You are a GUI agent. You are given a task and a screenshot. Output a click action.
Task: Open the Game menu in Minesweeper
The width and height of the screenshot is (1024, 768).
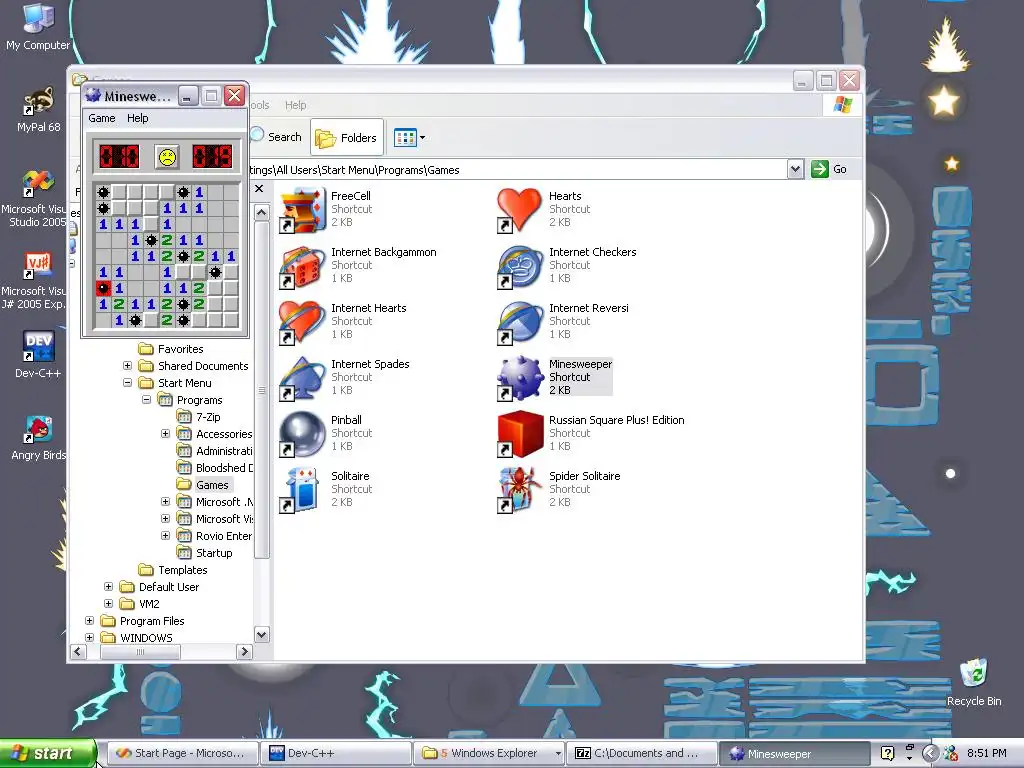(x=102, y=118)
